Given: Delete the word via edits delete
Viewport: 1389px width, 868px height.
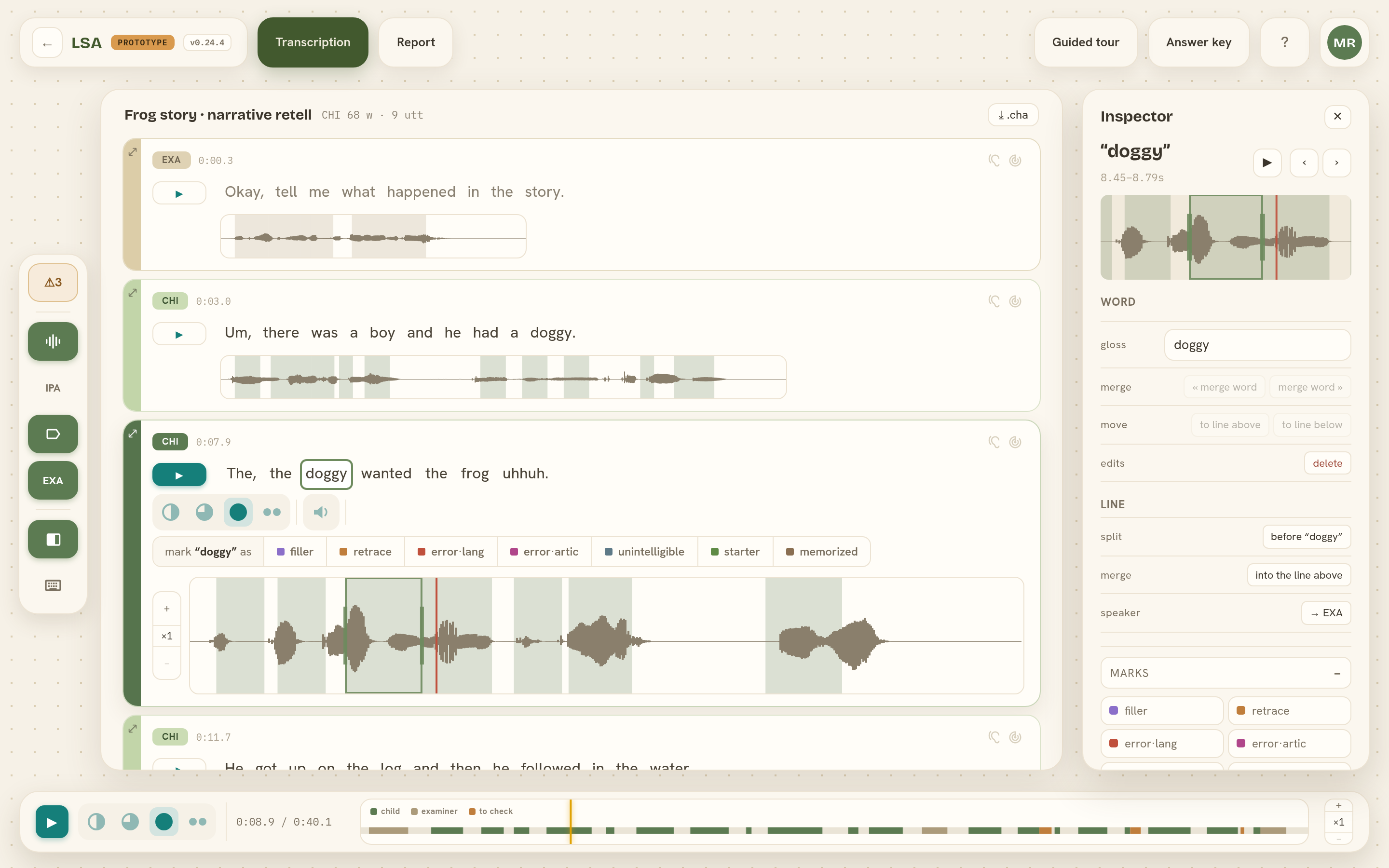Looking at the screenshot, I should (x=1328, y=463).
